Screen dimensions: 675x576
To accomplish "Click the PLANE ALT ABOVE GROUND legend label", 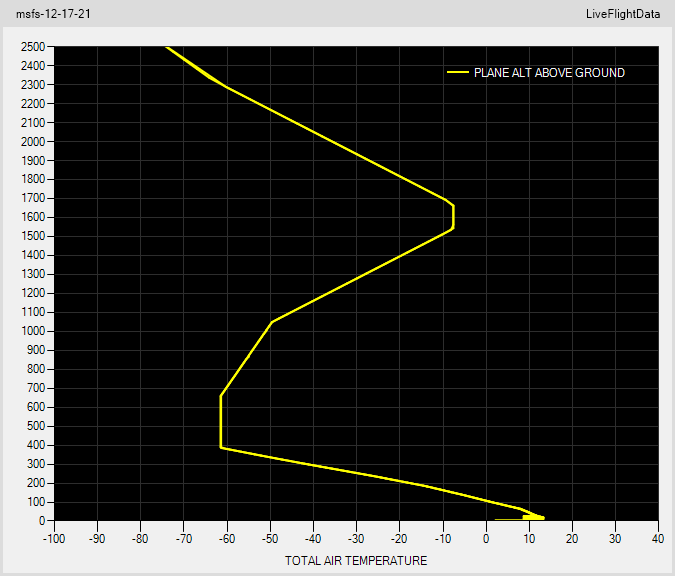I will pyautogui.click(x=549, y=73).
